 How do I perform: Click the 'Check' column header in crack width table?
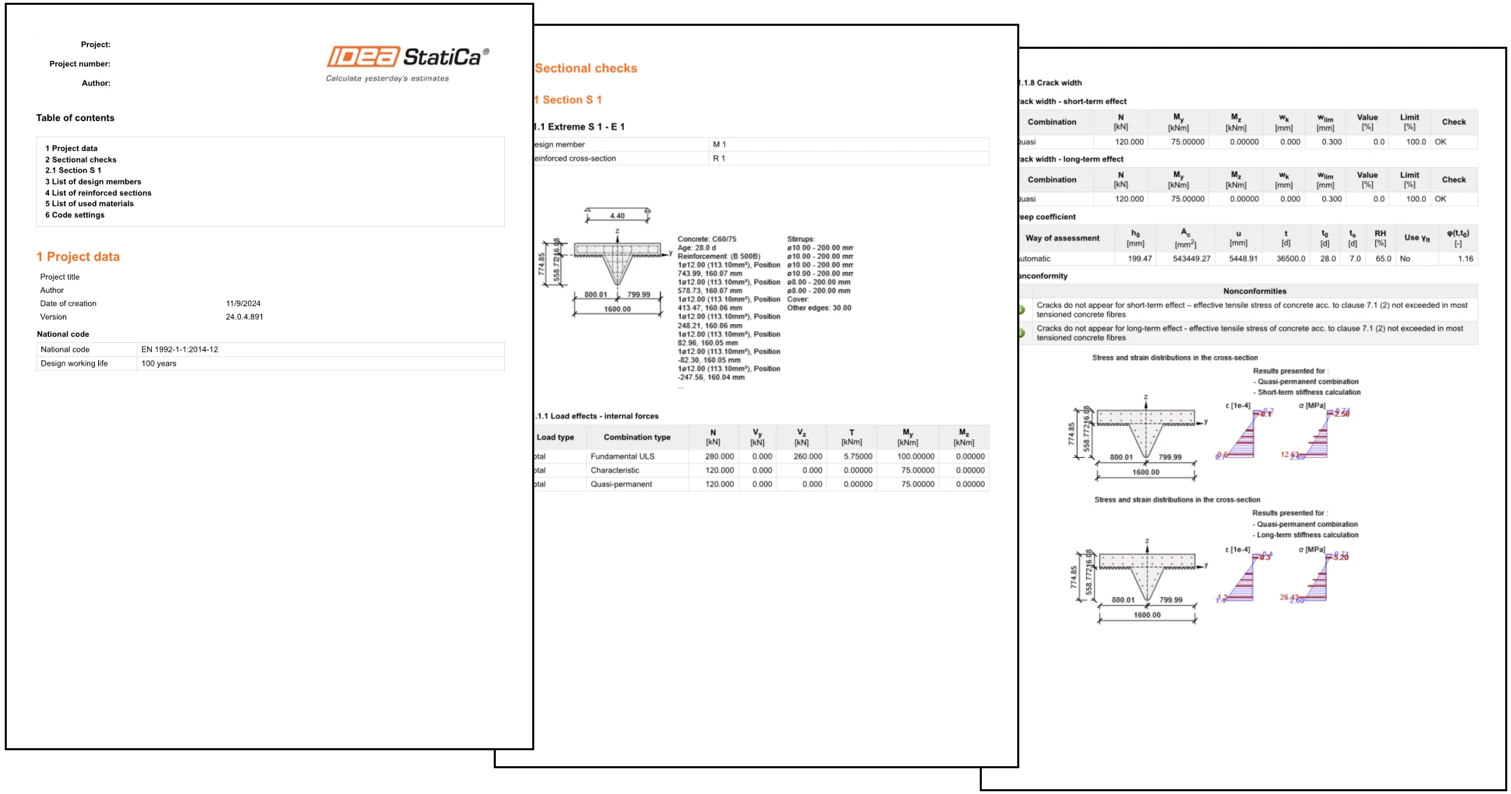1454,122
